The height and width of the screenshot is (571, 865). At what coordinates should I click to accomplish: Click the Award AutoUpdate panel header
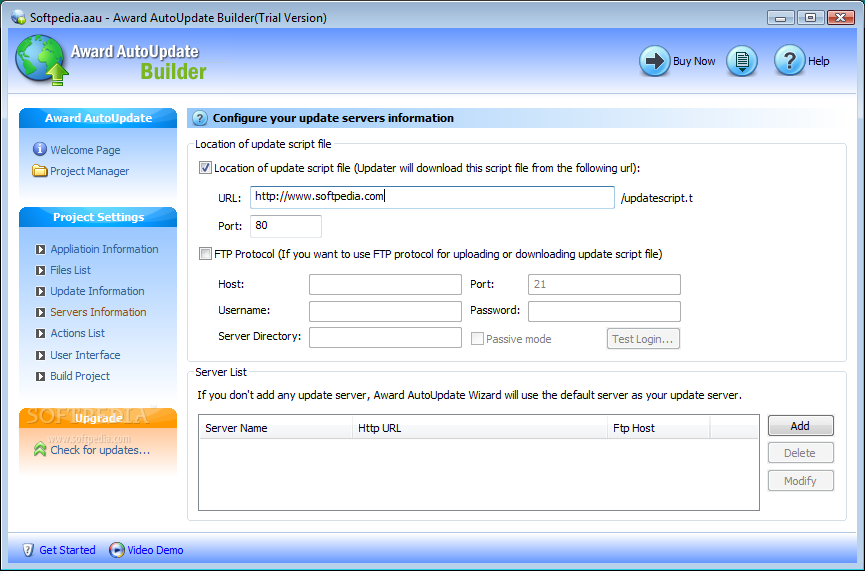coord(98,118)
